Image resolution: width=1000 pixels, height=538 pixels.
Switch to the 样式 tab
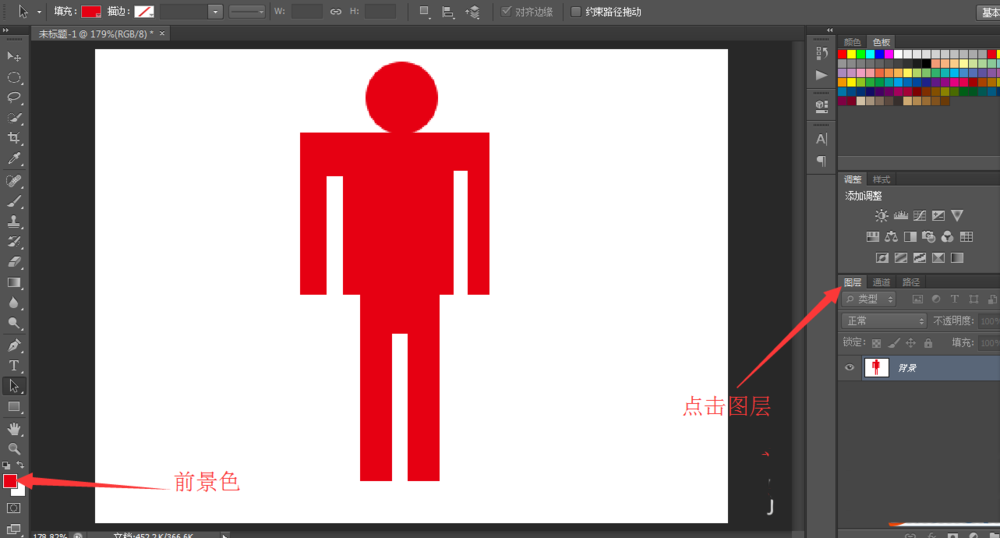click(x=881, y=180)
